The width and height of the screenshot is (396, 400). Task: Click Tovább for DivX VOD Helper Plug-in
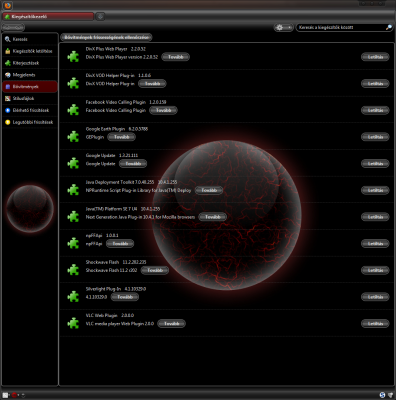point(152,84)
